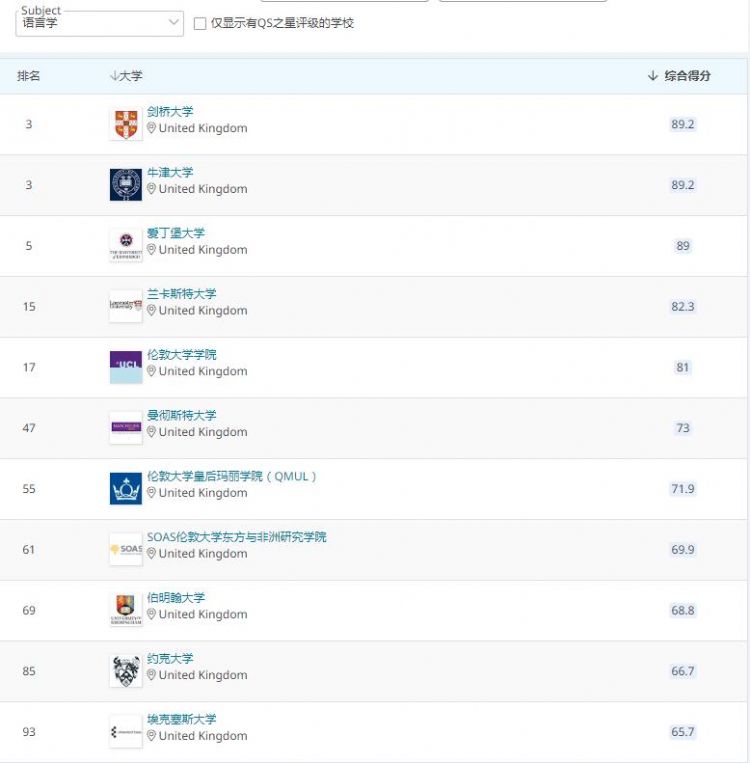The image size is (750, 763).
Task: Open 兰卡斯特大学 university link
Action: coord(181,294)
